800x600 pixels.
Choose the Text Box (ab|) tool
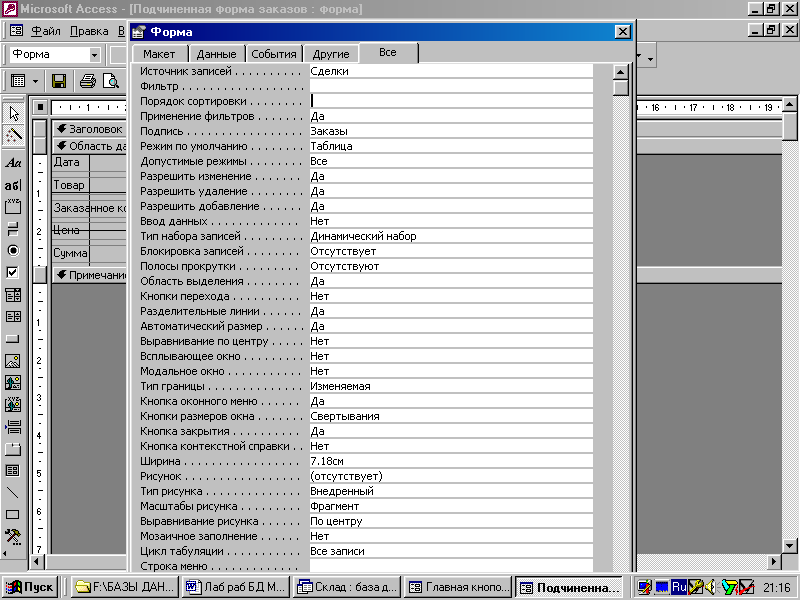(13, 185)
